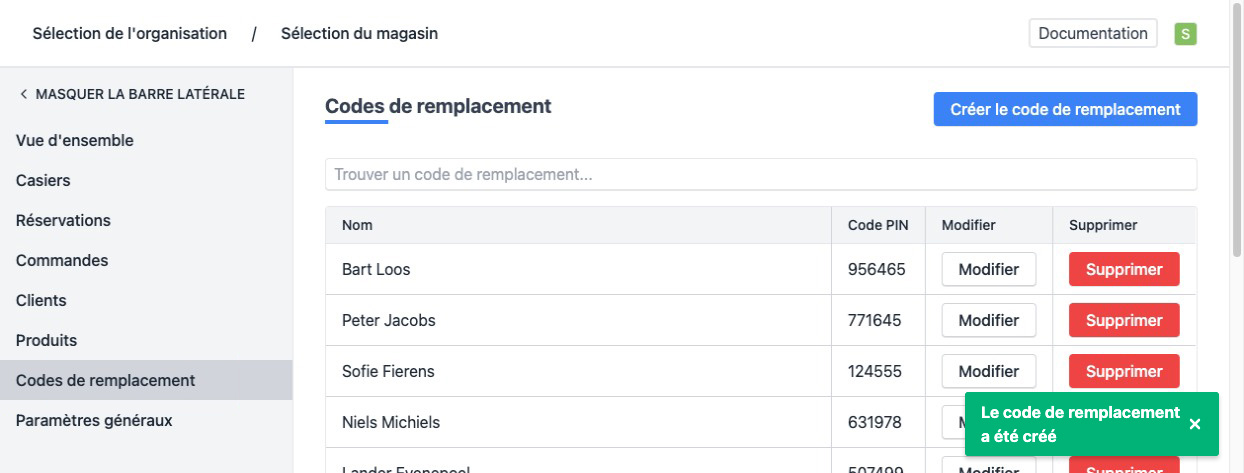Screen dimensions: 1244x473
Task: Edit the Sofie Fierens code with Modifier
Action: pos(988,371)
